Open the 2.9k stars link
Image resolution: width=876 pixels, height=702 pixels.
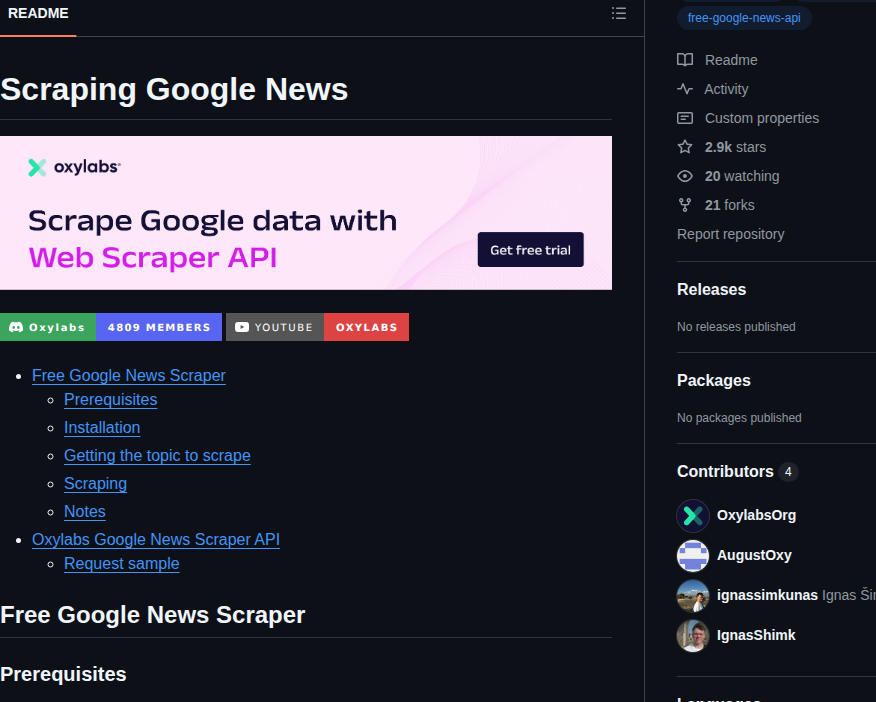(x=735, y=147)
